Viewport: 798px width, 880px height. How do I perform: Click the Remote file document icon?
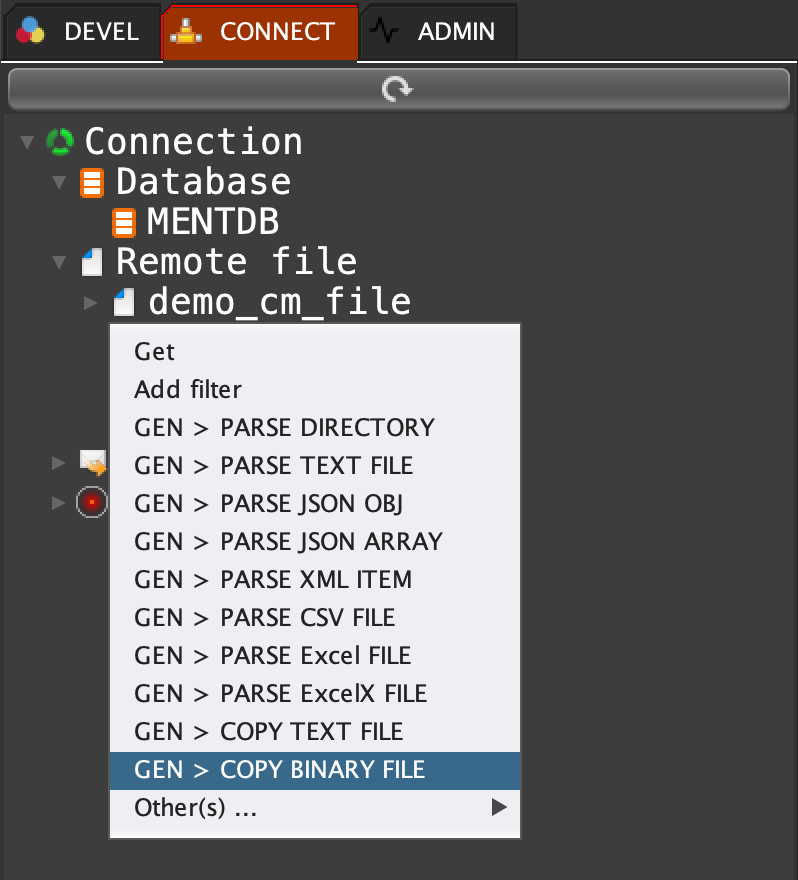92,263
